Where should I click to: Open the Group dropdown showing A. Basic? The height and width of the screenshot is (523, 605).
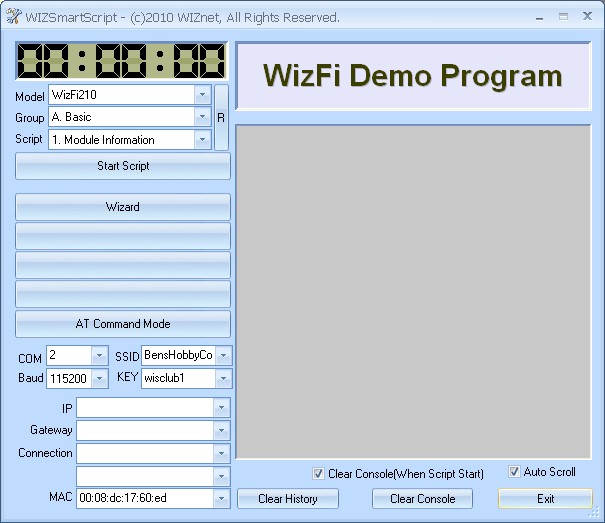coord(202,117)
